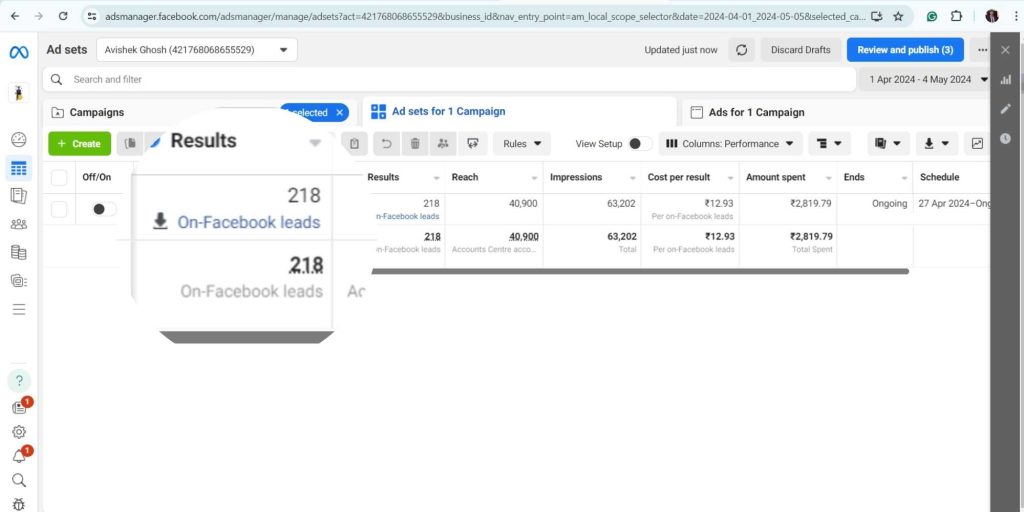
Task: Click the horizontal table scrollbar
Action: [x=640, y=271]
